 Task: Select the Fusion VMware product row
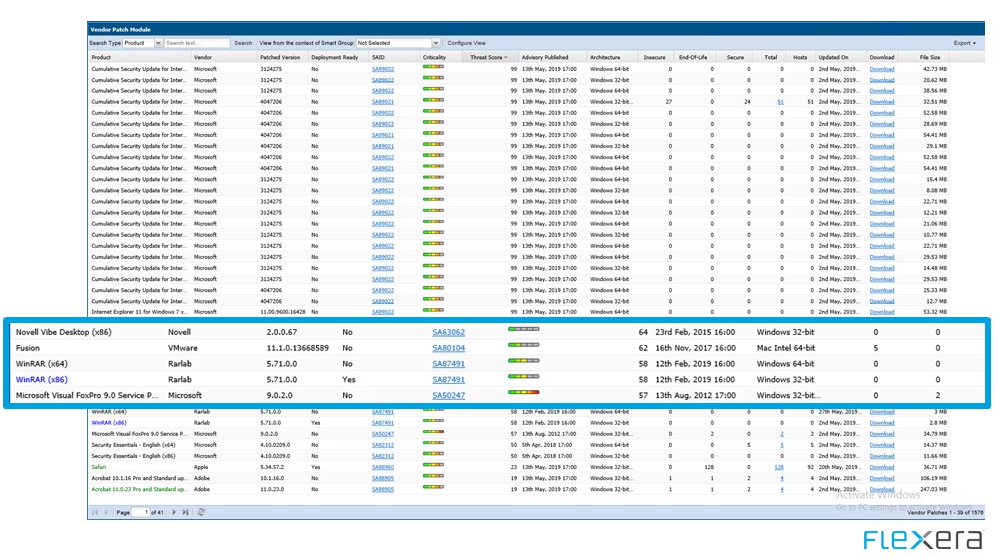coord(497,348)
